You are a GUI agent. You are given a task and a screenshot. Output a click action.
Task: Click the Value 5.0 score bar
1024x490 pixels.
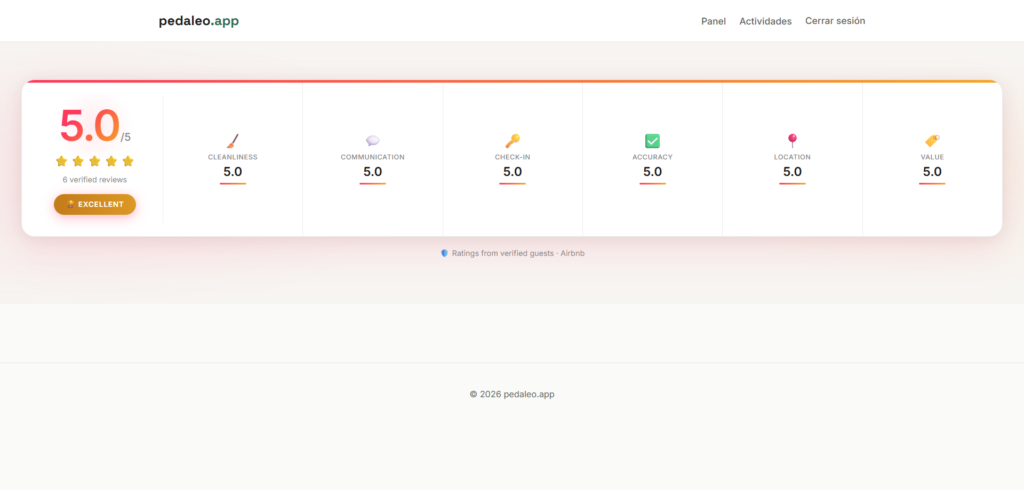click(x=932, y=184)
